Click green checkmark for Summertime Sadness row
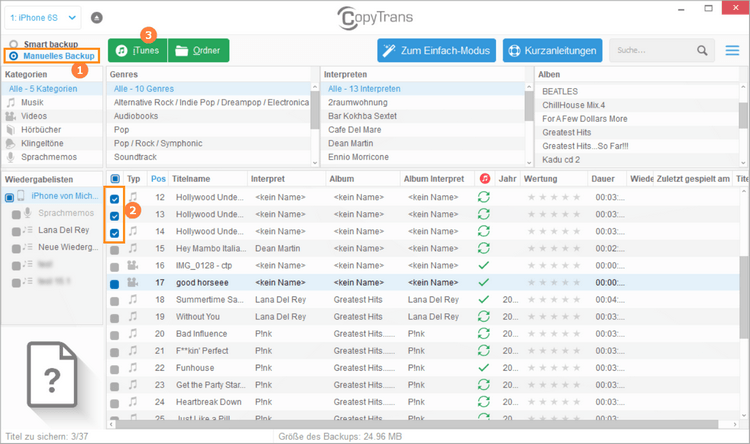The width and height of the screenshot is (750, 444). pyautogui.click(x=484, y=300)
